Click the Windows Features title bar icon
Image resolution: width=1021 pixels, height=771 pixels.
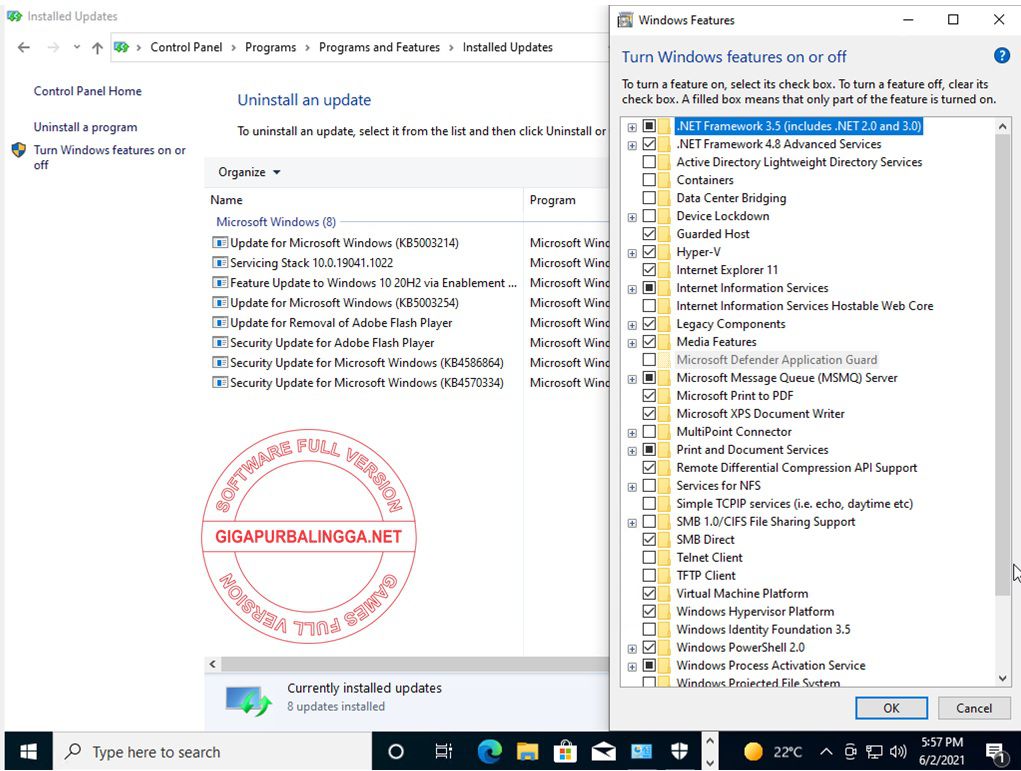625,20
